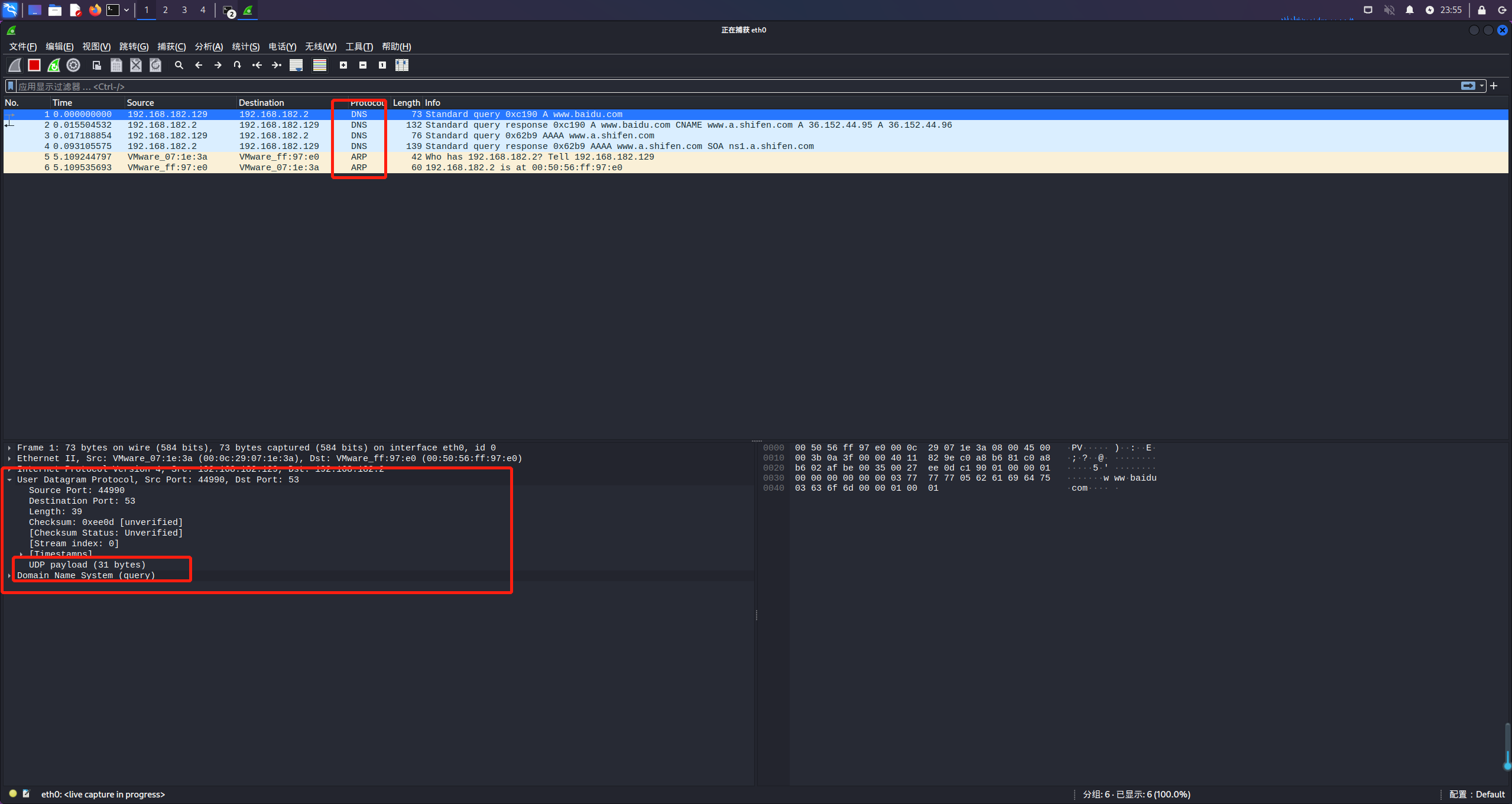Restart capture using the green shark fin icon

click(x=54, y=65)
